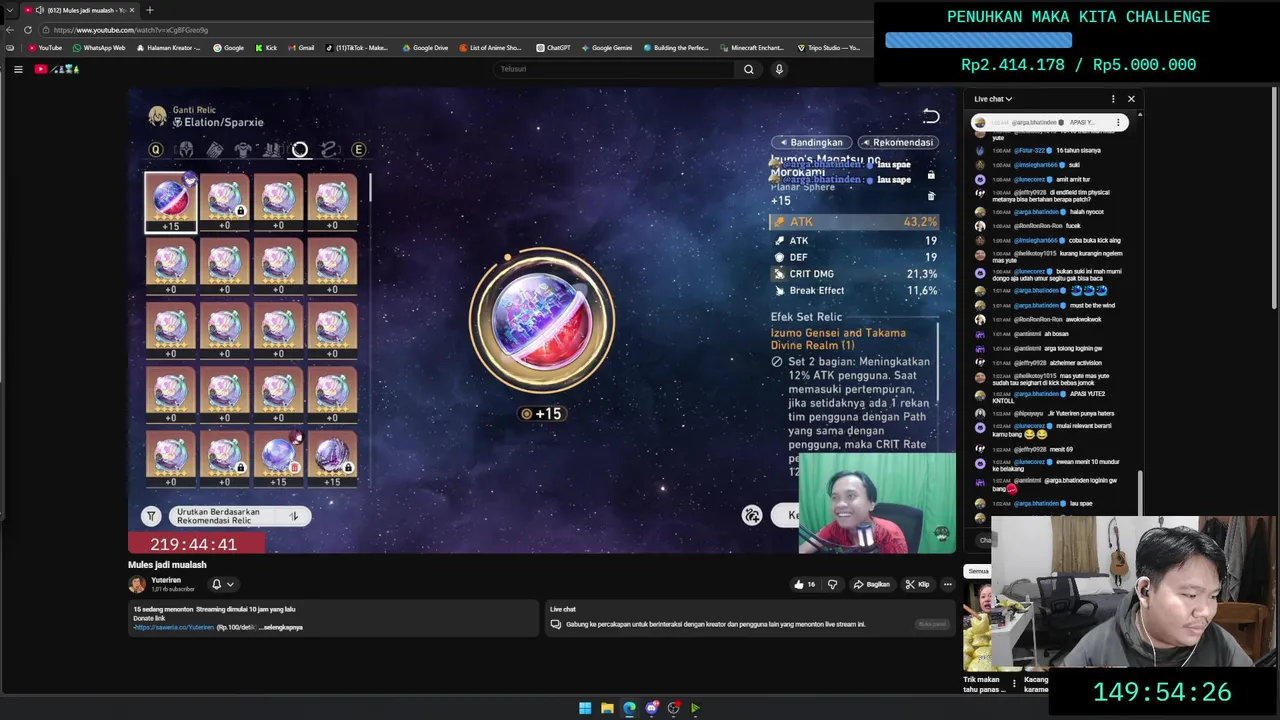Click the round icon beside the Kenakan button
Viewport: 1280px width, 720px height.
click(x=752, y=515)
